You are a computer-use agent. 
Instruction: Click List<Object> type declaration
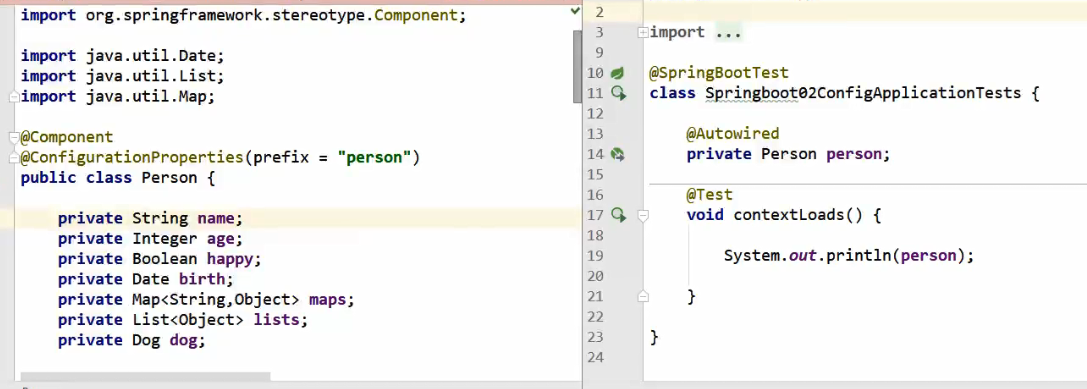[188, 320]
